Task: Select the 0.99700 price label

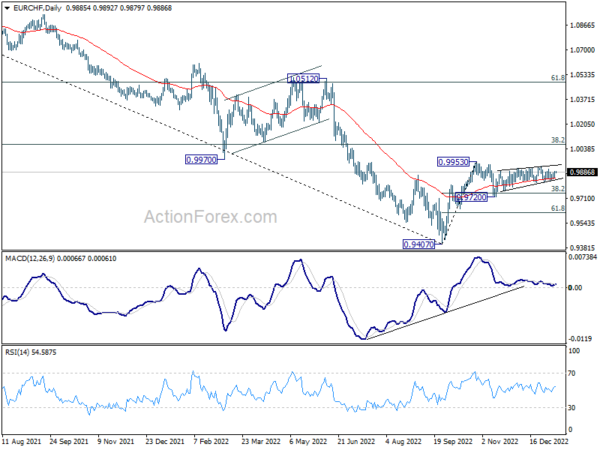Action: tap(201, 160)
